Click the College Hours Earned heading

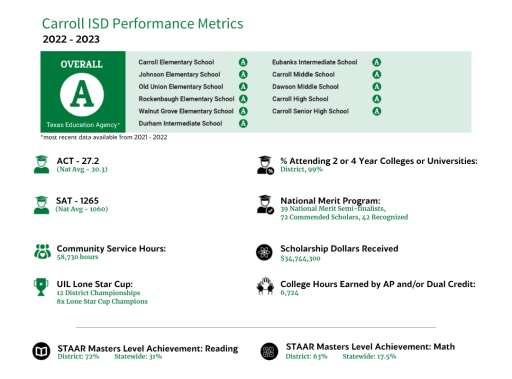tap(378, 284)
